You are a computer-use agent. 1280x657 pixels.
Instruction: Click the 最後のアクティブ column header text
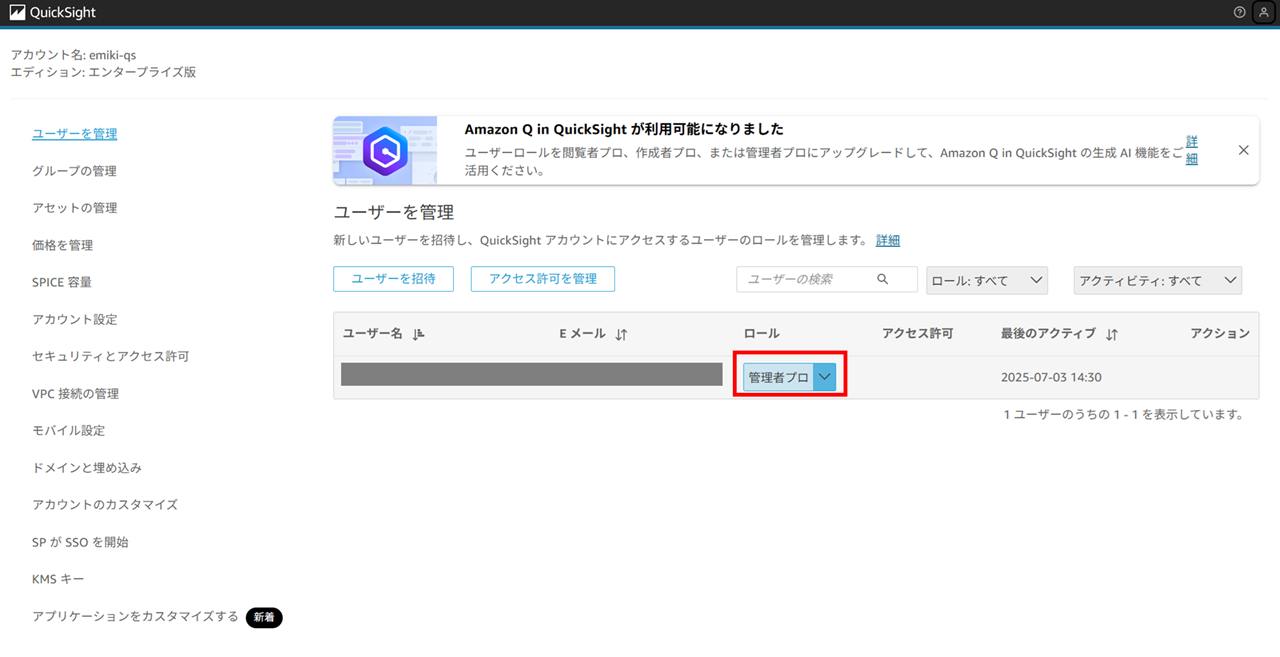tap(1048, 333)
